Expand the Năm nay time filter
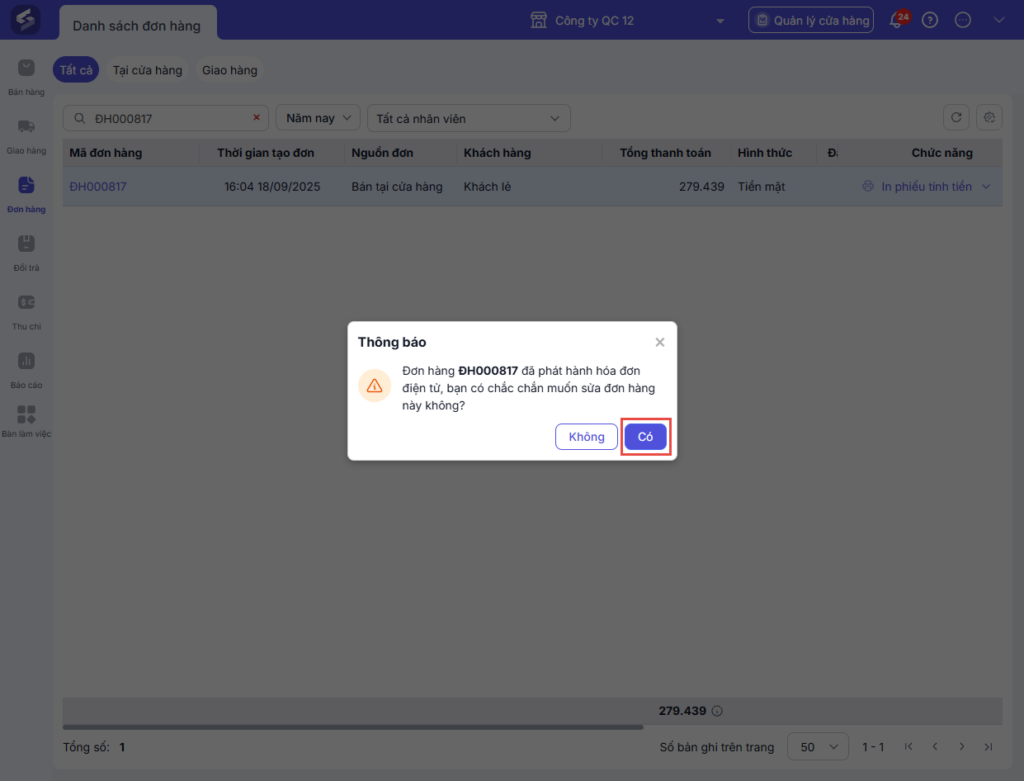This screenshot has width=1024, height=781. pos(318,118)
